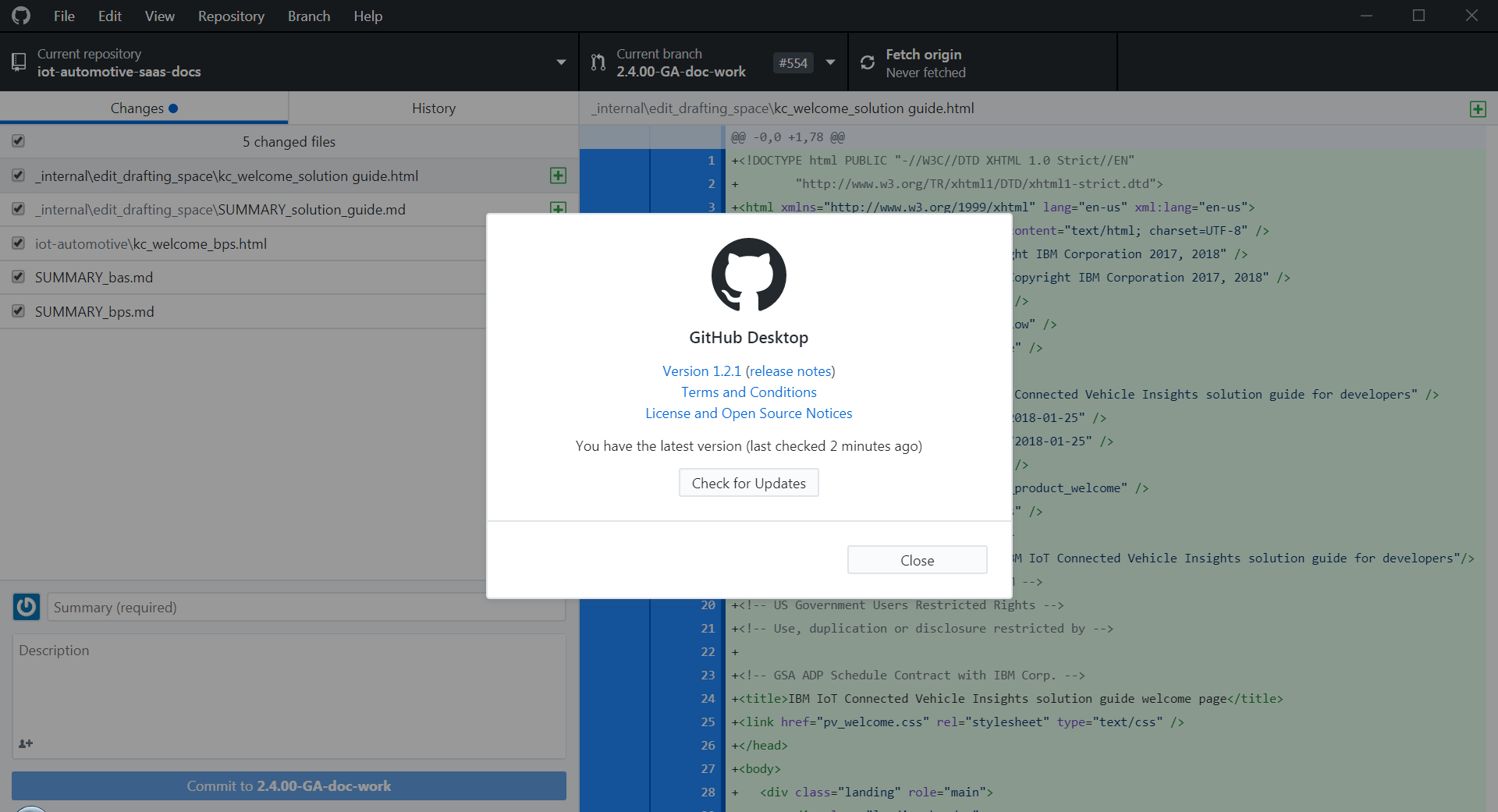Click the repository icon beside Current repository
Image resolution: width=1498 pixels, height=812 pixels.
[19, 62]
